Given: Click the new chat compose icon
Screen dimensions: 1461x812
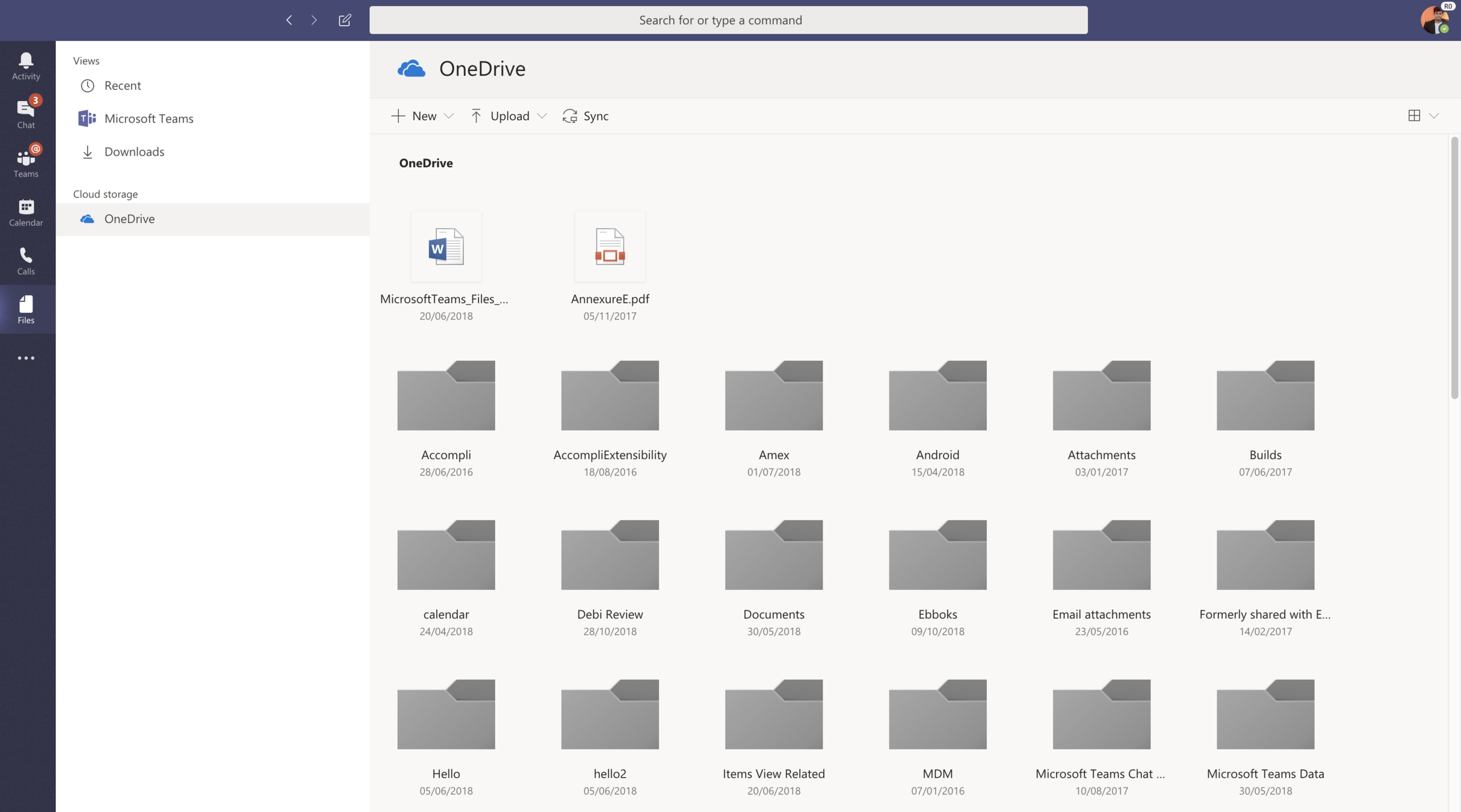Looking at the screenshot, I should (x=345, y=20).
